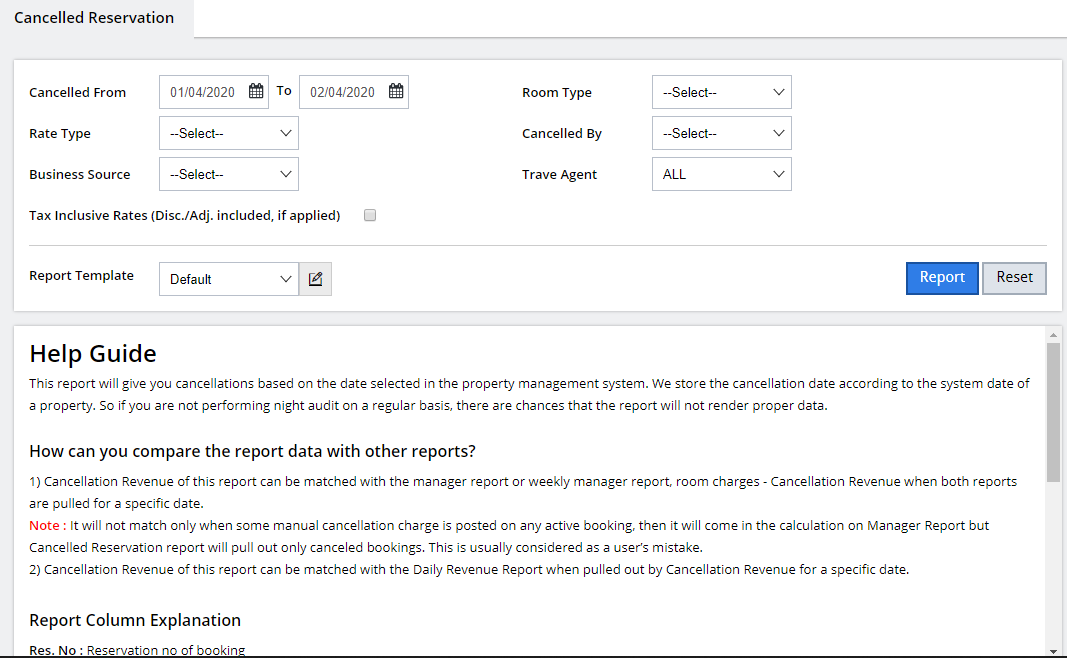Image resolution: width=1067 pixels, height=658 pixels.
Task: Expand the Room Type dropdown
Action: pyautogui.click(x=721, y=92)
